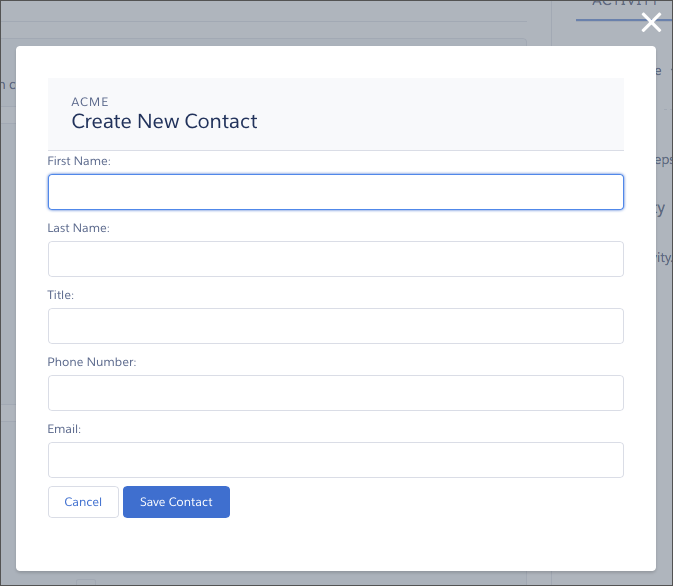673x586 pixels.
Task: Click the "Last Name:" label
Action: click(79, 228)
